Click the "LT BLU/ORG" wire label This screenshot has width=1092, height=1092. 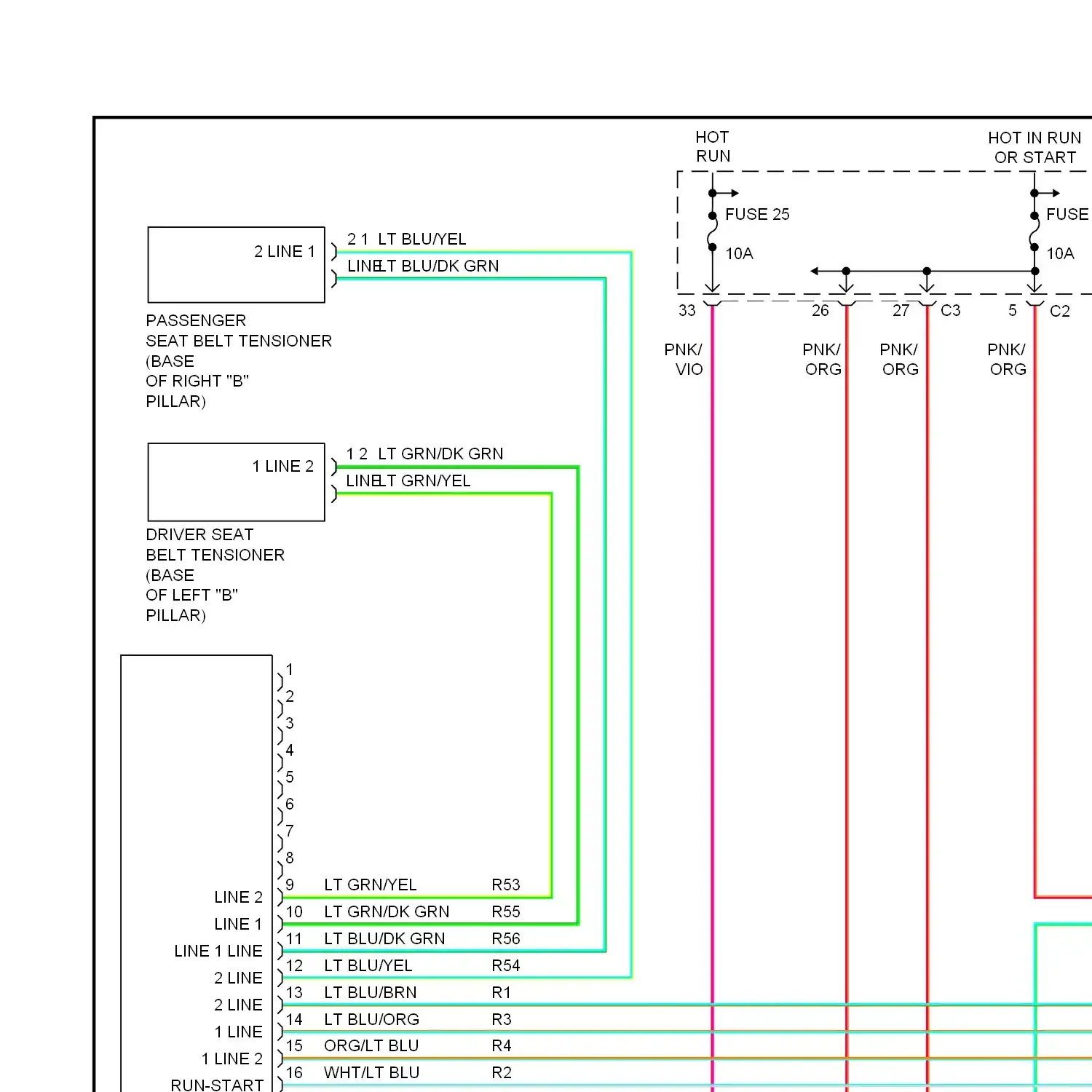tap(372, 1019)
